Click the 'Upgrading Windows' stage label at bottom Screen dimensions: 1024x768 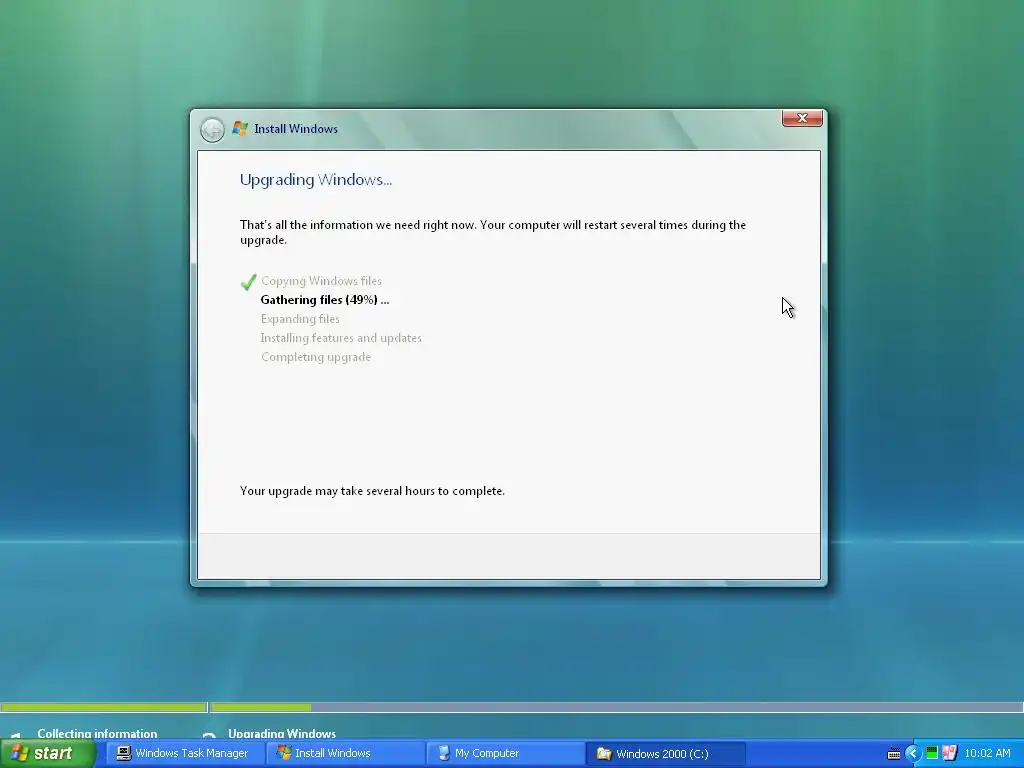[x=282, y=733]
